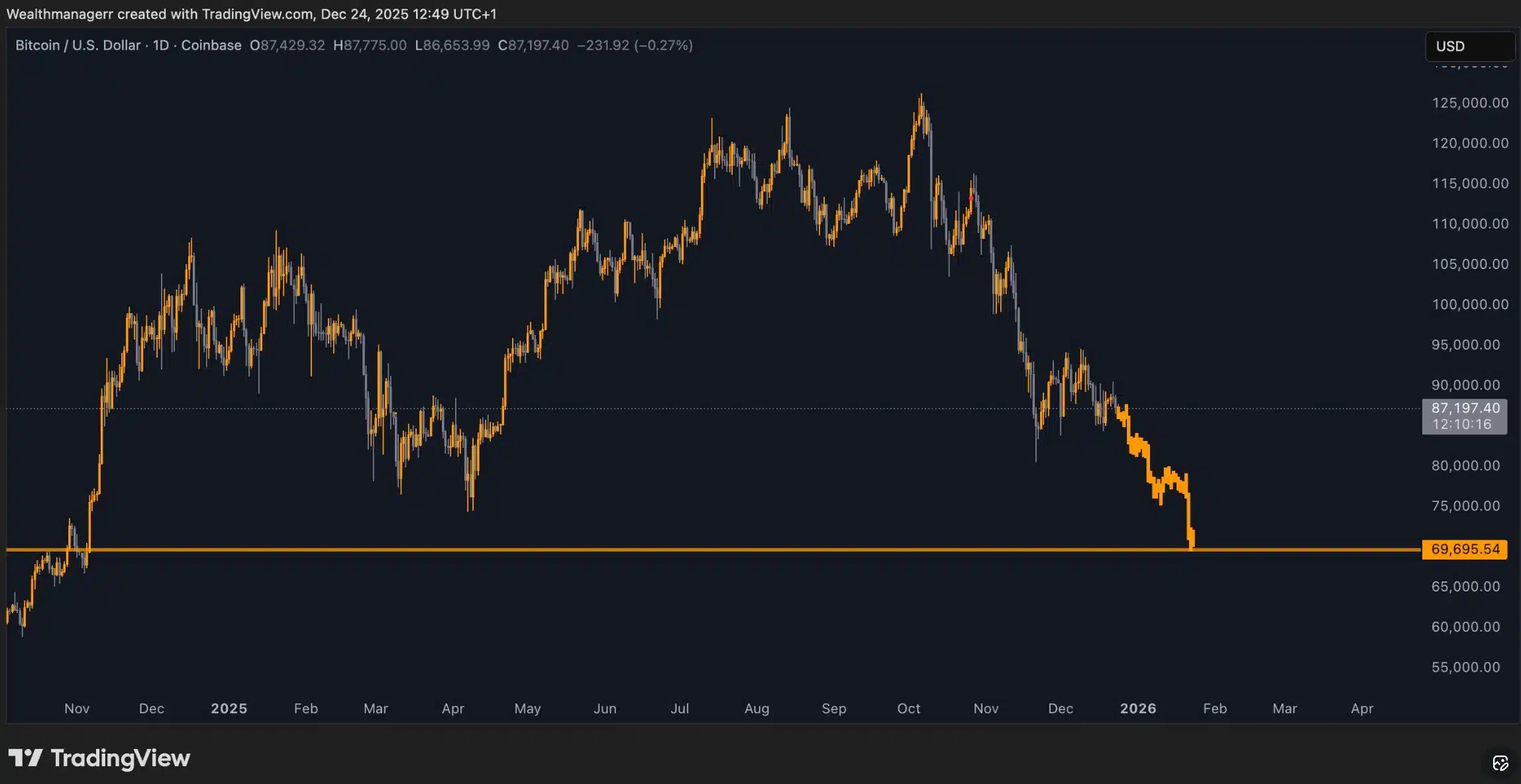1521x784 pixels.
Task: Click the Oct label on time axis
Action: pyautogui.click(x=908, y=709)
